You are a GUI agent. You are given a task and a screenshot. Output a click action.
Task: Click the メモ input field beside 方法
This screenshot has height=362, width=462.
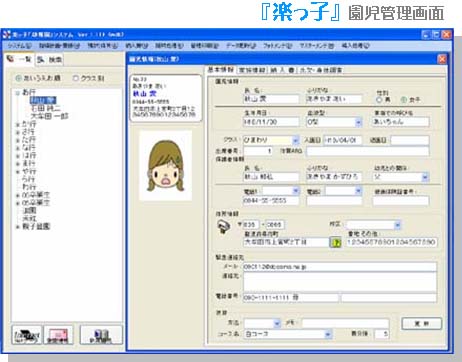coord(345,323)
